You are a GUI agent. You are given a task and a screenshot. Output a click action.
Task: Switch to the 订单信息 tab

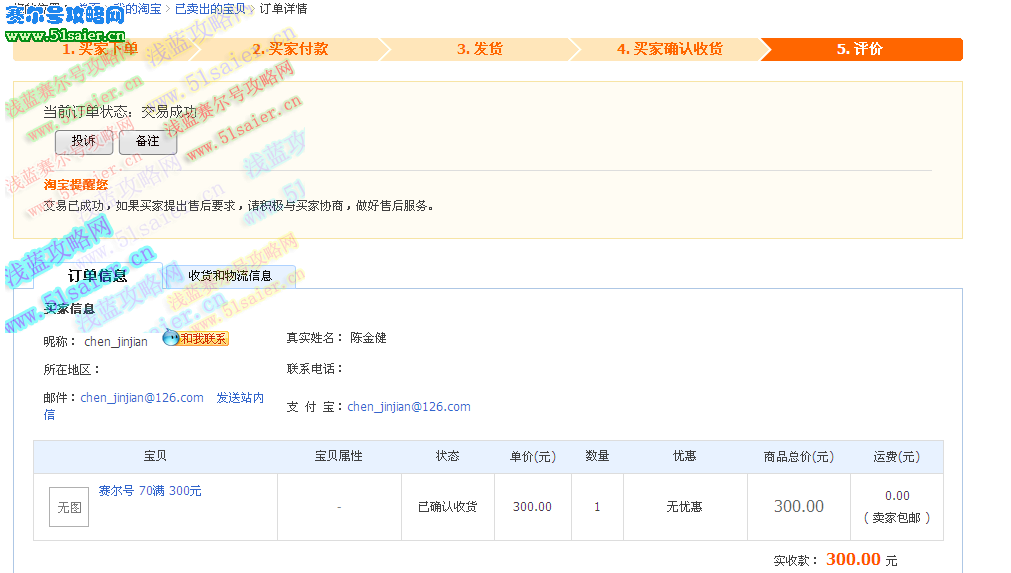97,276
